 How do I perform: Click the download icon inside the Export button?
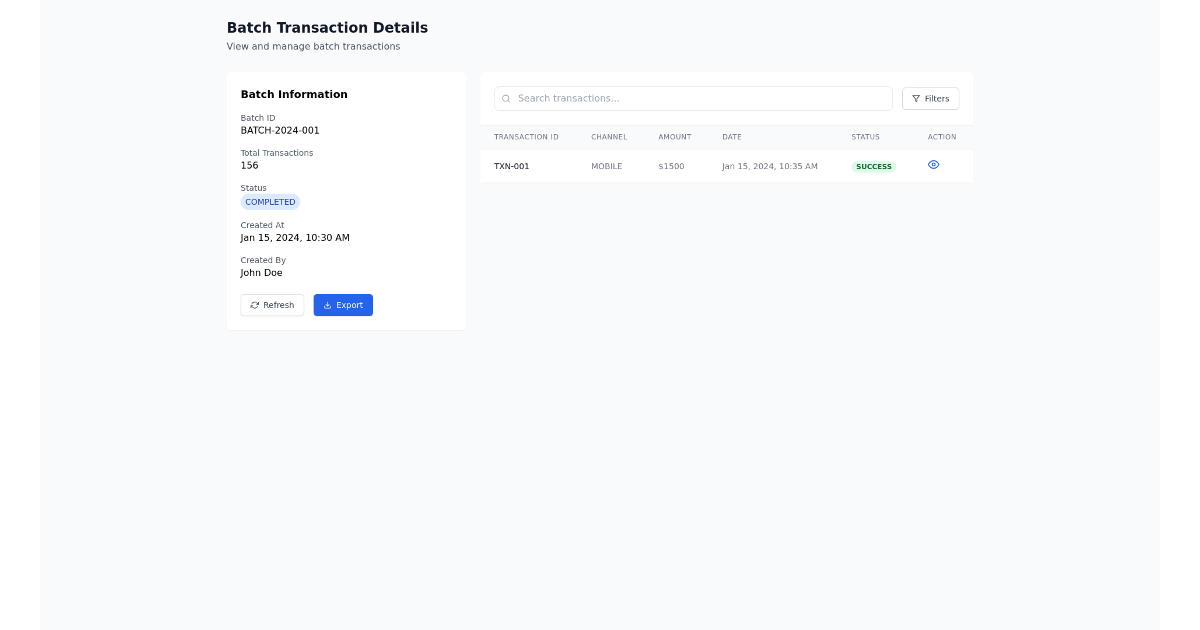(327, 305)
